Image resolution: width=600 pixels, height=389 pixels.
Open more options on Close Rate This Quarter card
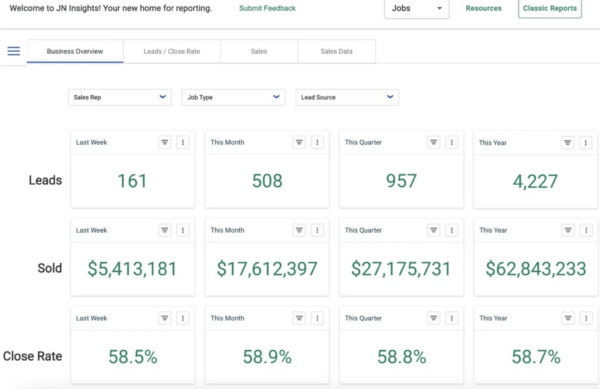452,318
